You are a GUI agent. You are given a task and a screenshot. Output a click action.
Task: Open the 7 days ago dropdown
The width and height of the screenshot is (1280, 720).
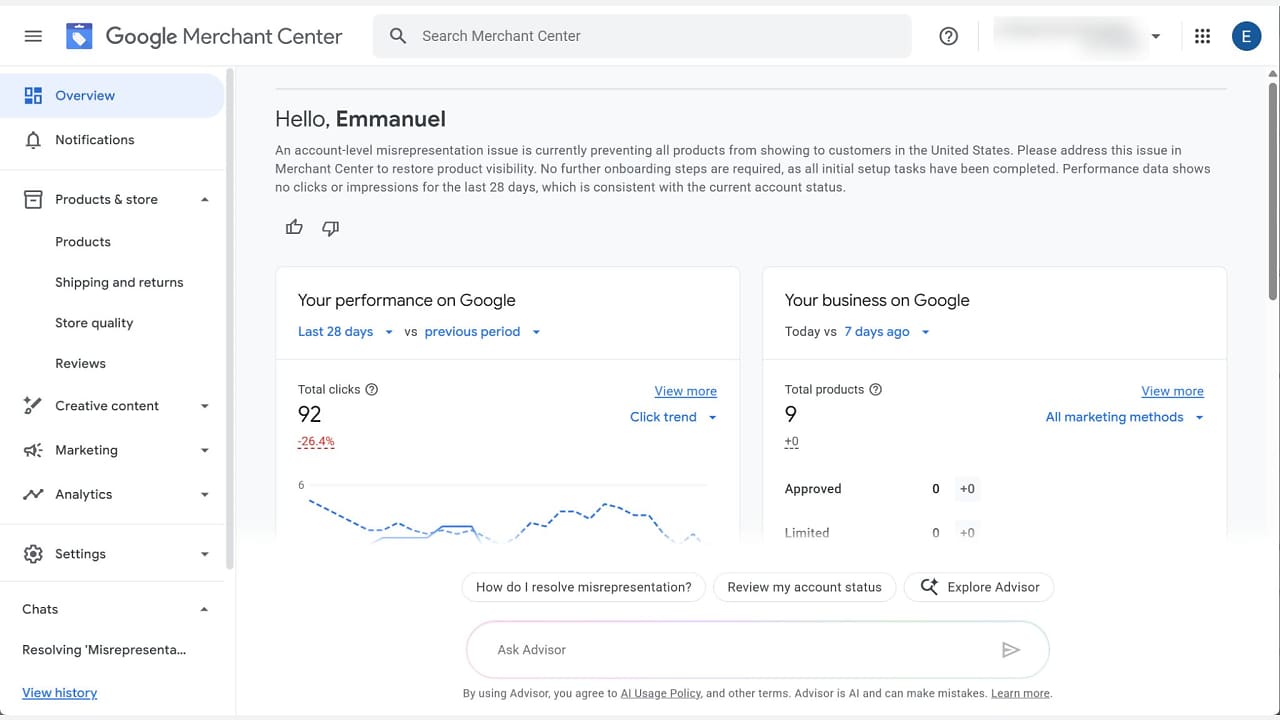coord(887,332)
